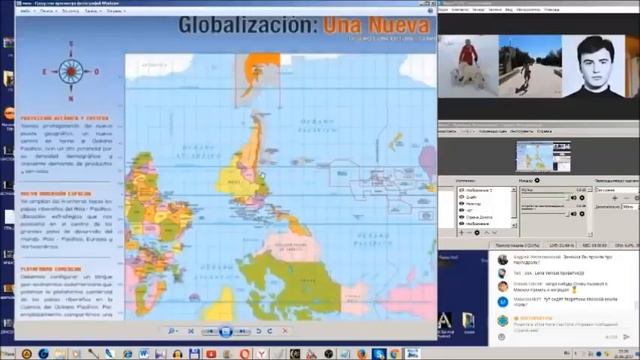Select the portrait photo of the man
Image resolution: width=640 pixels, height=360 pixels.
593,66
